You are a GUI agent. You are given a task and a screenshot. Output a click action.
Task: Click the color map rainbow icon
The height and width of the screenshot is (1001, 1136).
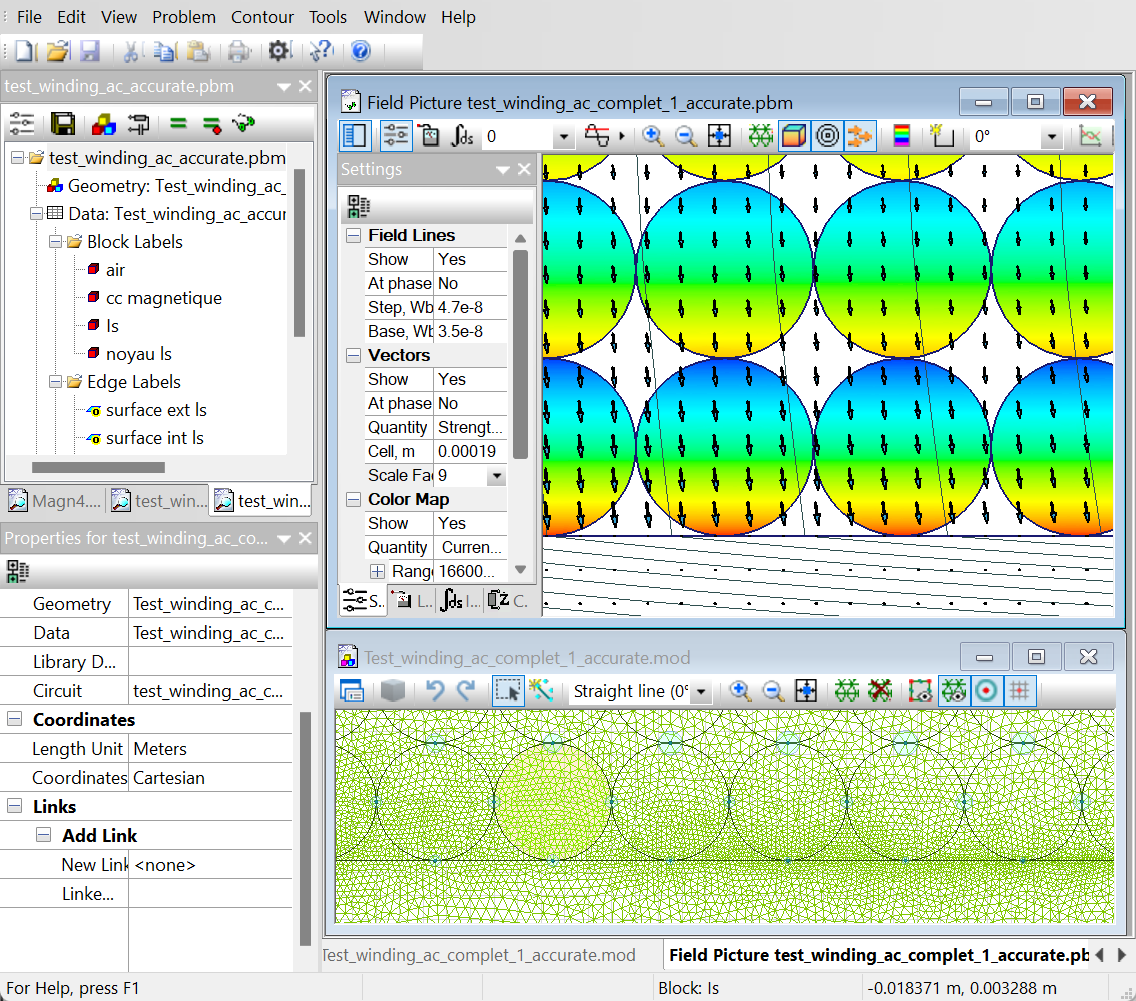(x=902, y=136)
